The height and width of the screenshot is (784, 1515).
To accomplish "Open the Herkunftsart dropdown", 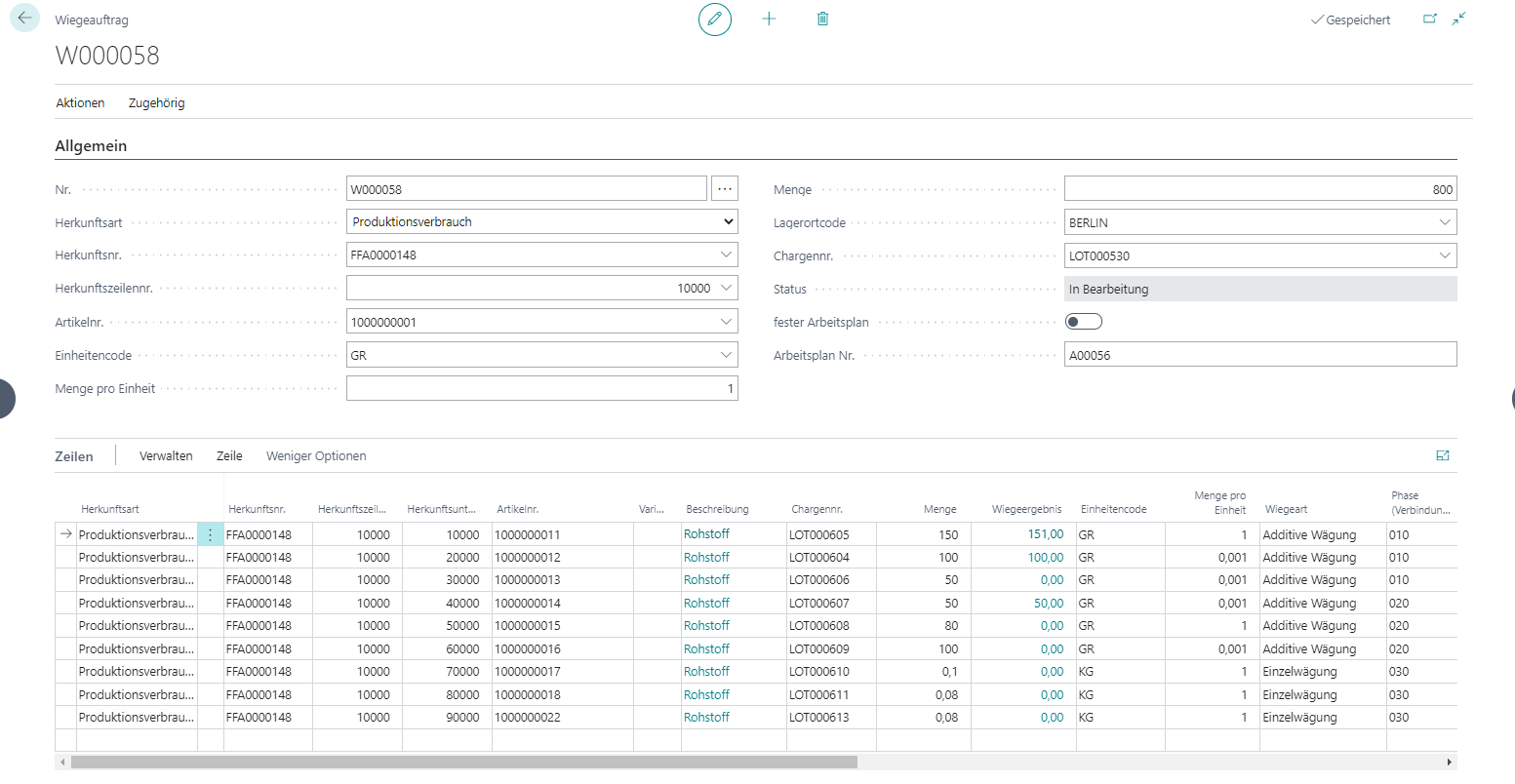I will coord(542,222).
